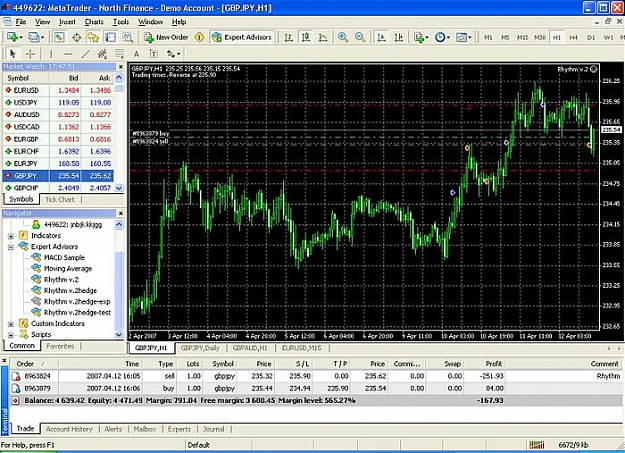Switch chart to candlesticks icon

[x=306, y=37]
